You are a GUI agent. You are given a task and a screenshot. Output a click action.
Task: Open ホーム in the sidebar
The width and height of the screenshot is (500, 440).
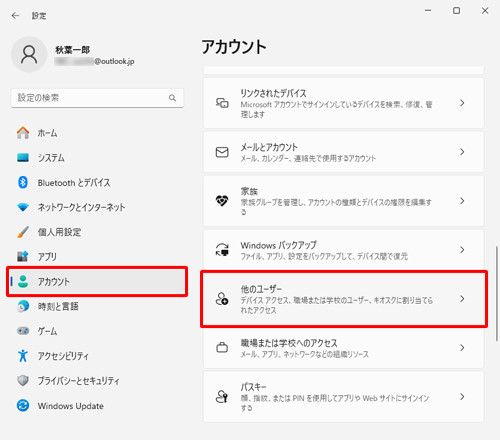pos(97,133)
